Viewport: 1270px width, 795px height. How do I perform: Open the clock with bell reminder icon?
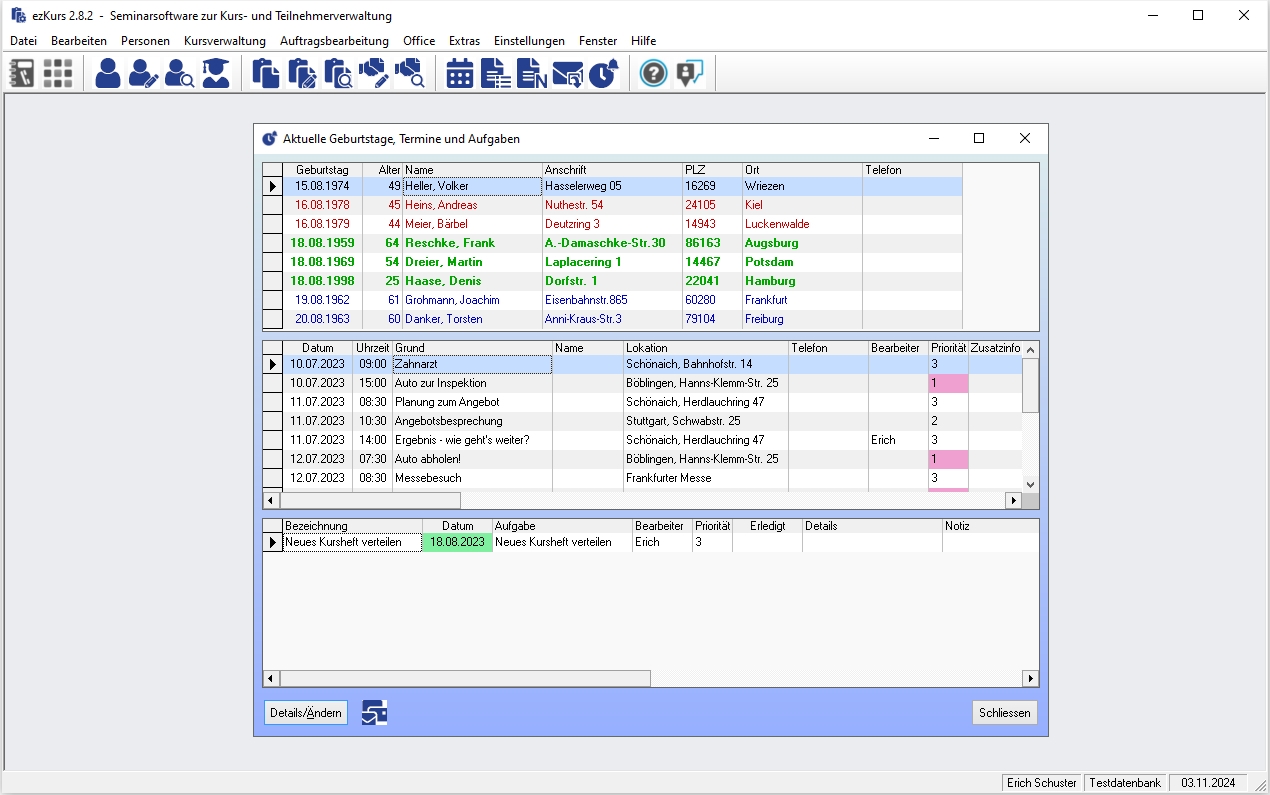pyautogui.click(x=603, y=73)
